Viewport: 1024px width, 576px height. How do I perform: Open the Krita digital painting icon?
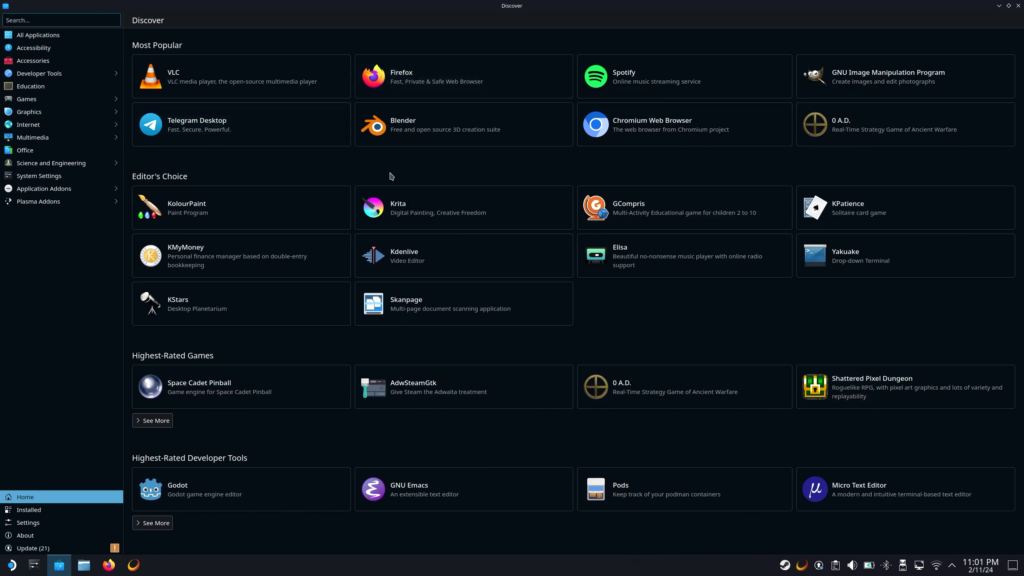373,207
